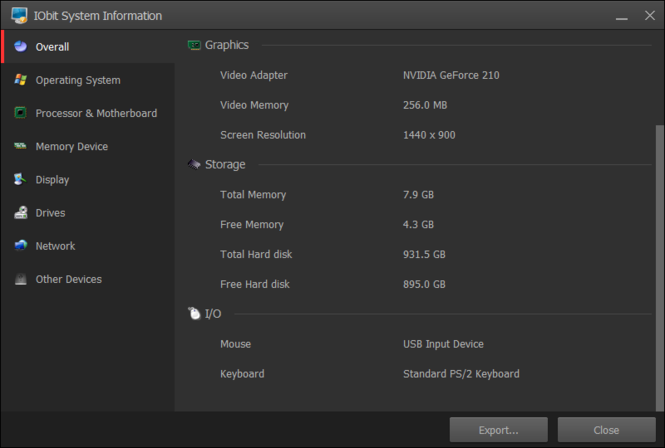Click the NVIDIA GeForce 210 value
This screenshot has height=448, width=665.
(451, 75)
